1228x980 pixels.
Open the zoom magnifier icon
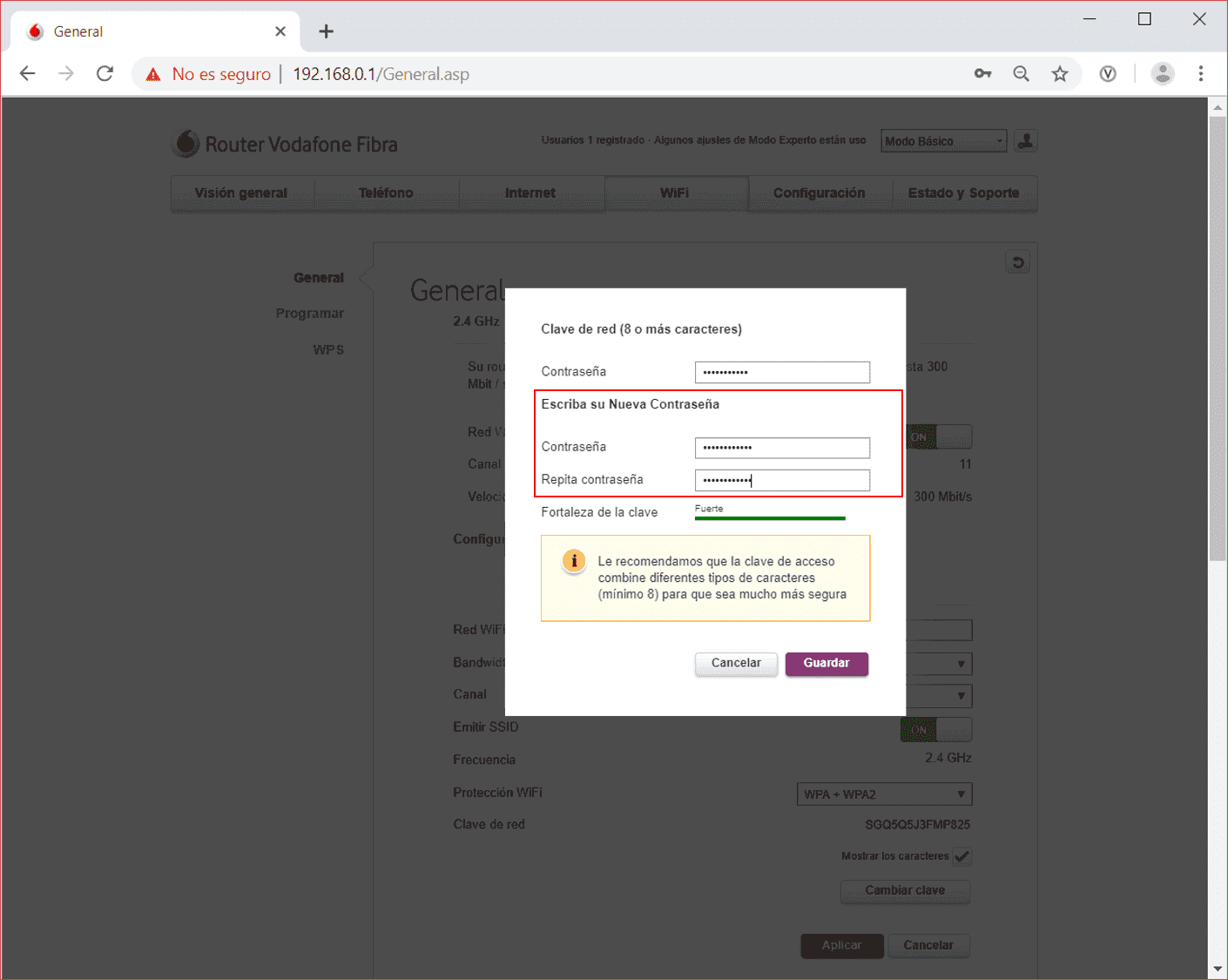(1021, 74)
